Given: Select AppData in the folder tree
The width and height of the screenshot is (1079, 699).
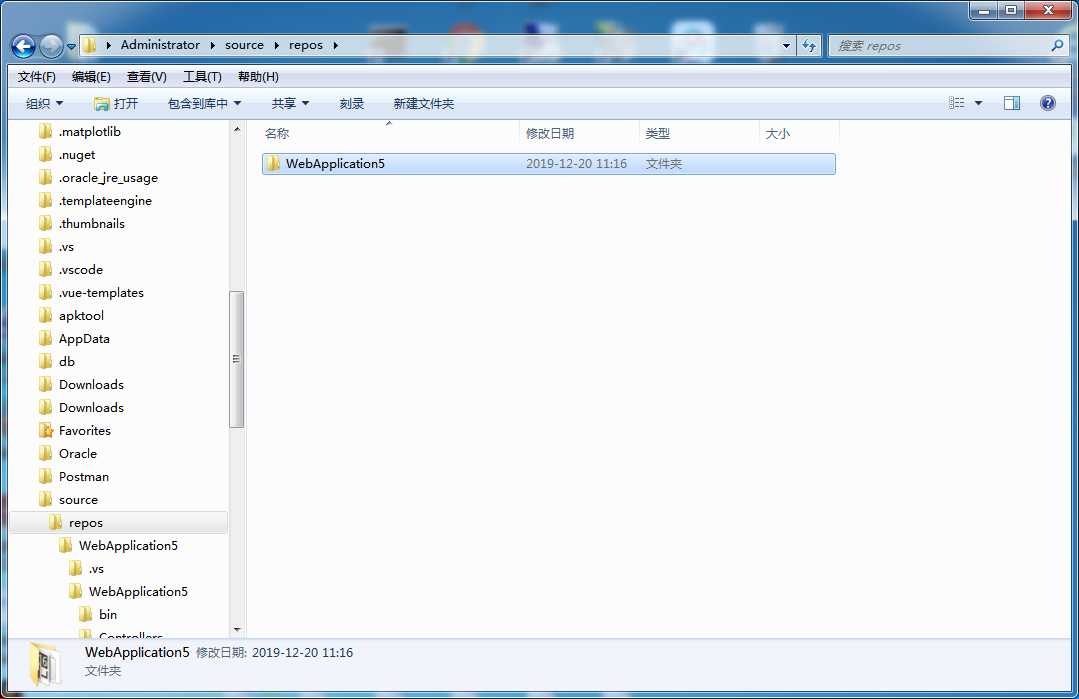Looking at the screenshot, I should pos(84,338).
